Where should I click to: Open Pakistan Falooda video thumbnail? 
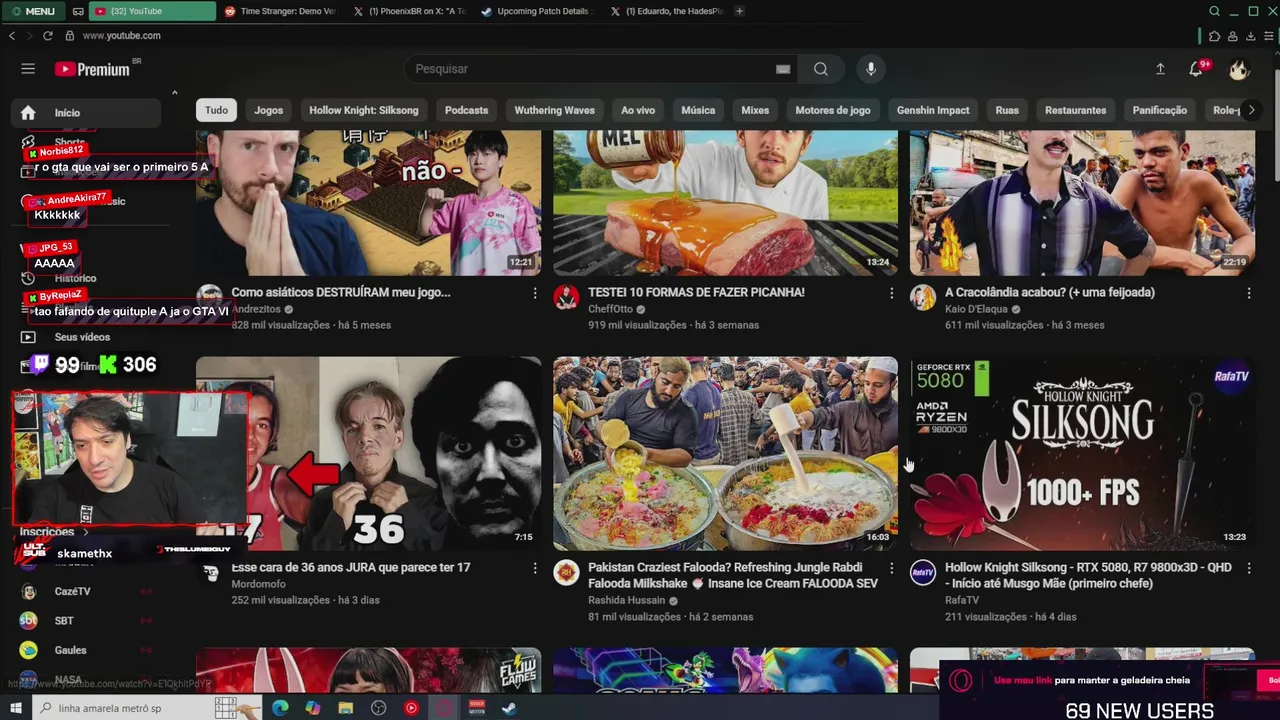725,454
